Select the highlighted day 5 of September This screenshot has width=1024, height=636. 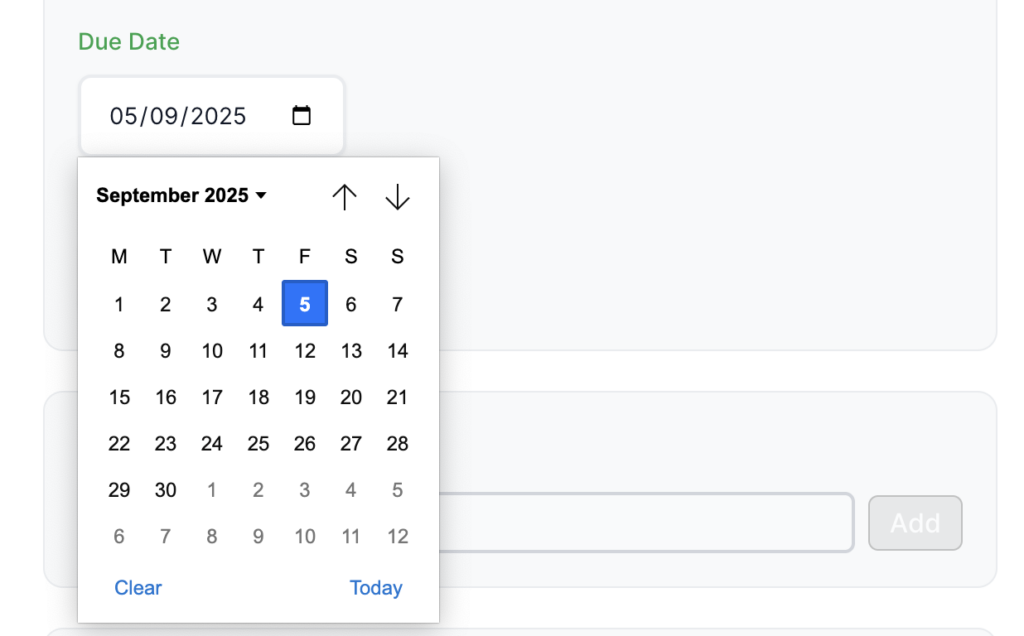coord(305,304)
